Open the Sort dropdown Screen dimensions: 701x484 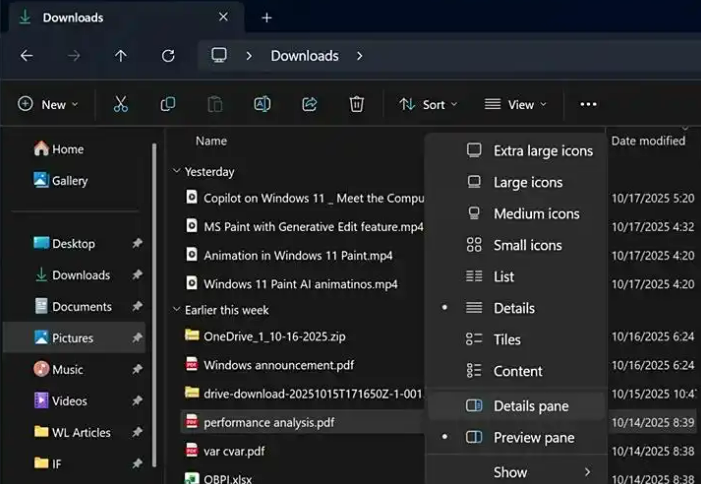point(428,104)
